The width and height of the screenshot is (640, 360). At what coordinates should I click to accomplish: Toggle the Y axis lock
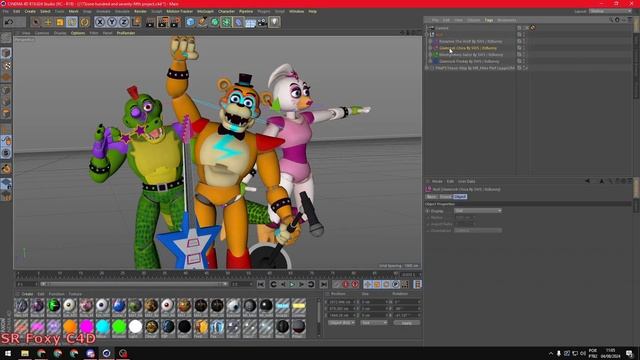click(x=112, y=22)
